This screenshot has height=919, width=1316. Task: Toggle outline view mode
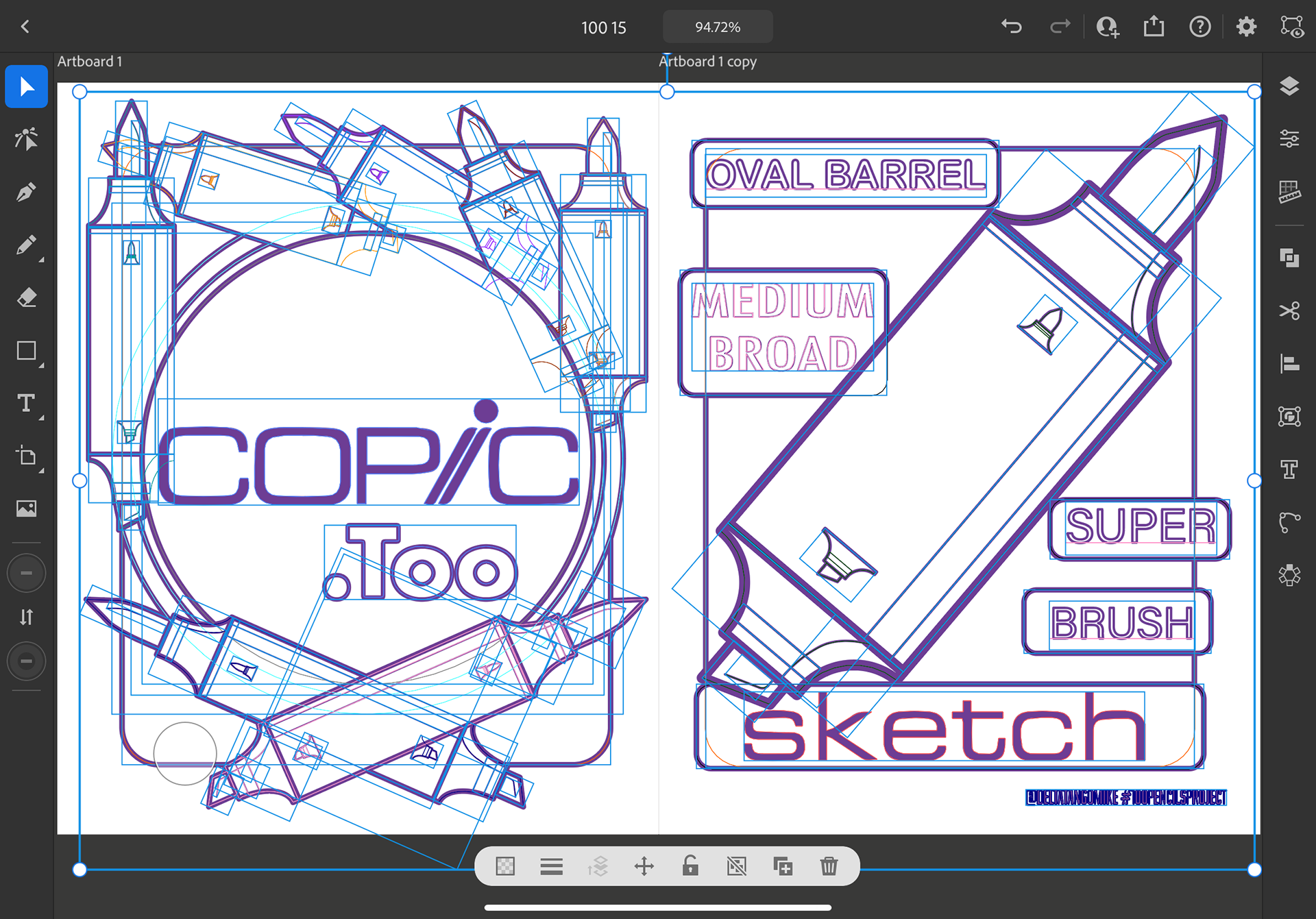[x=1292, y=27]
